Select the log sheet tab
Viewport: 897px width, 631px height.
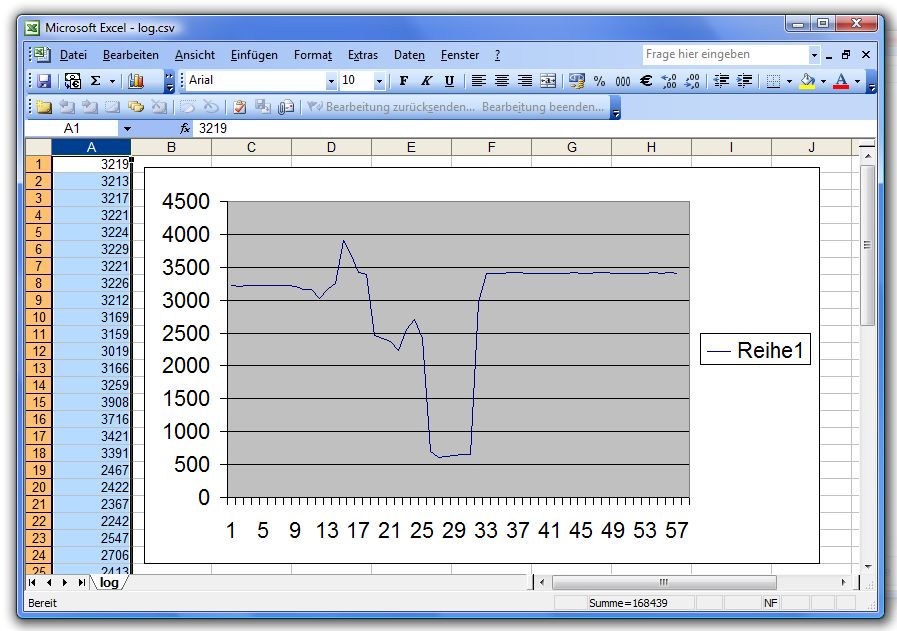click(x=109, y=582)
